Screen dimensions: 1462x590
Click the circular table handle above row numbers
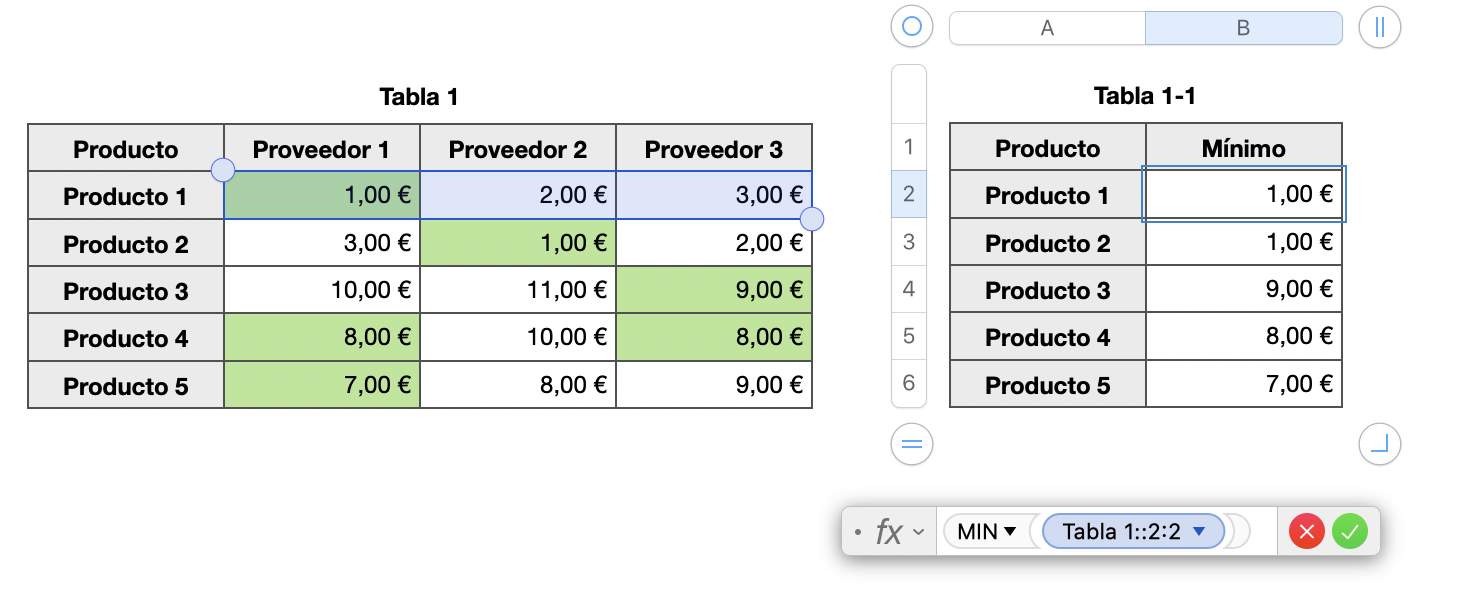pyautogui.click(x=911, y=27)
